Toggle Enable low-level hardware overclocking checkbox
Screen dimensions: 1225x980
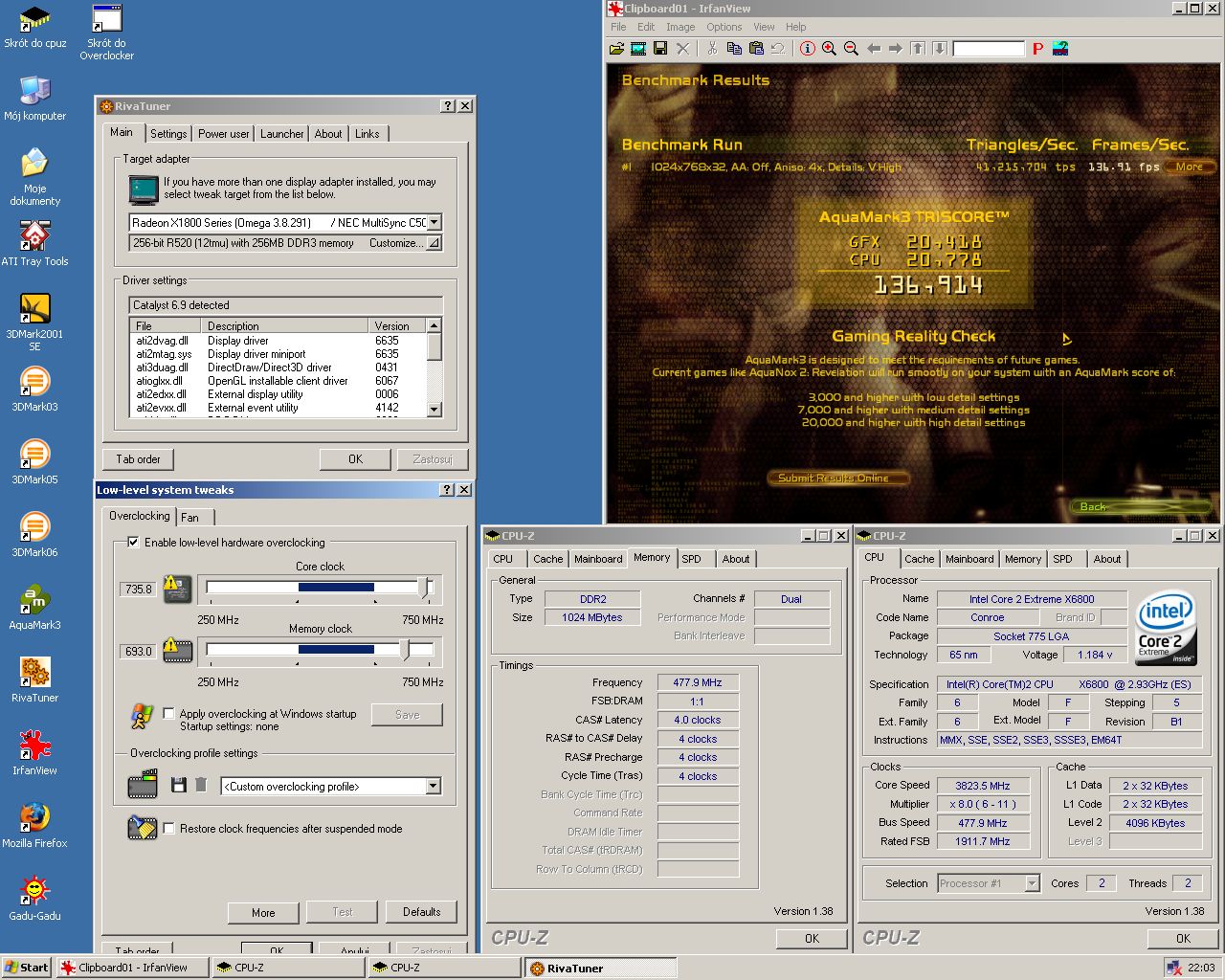[x=133, y=542]
